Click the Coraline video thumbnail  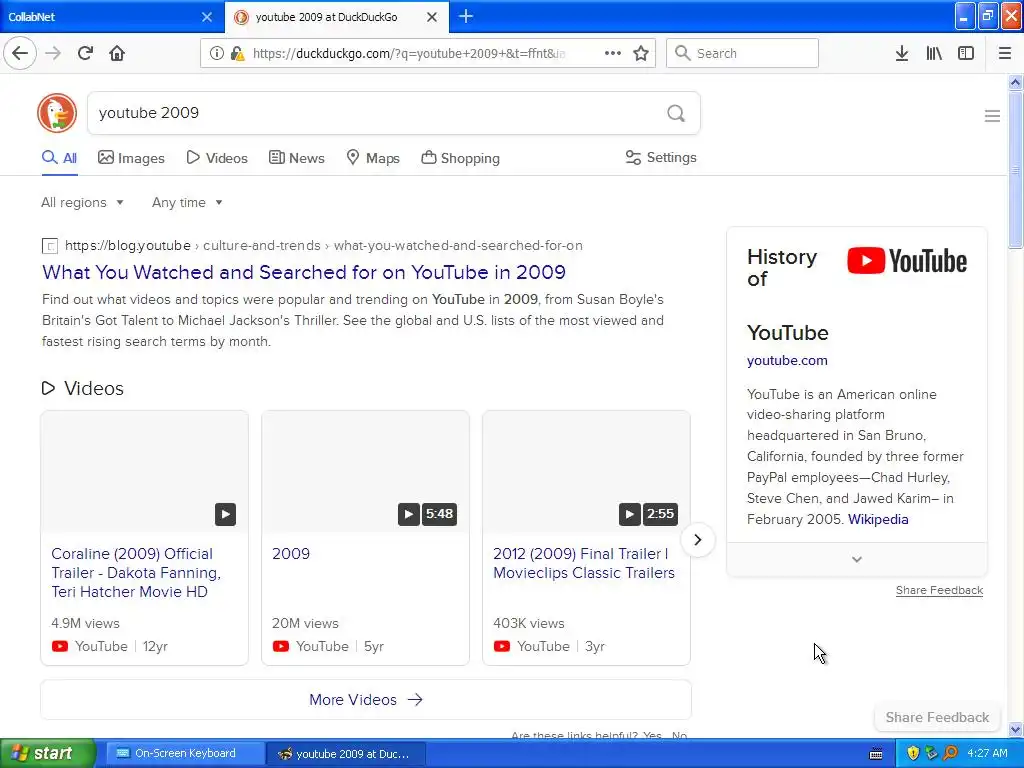[144, 472]
